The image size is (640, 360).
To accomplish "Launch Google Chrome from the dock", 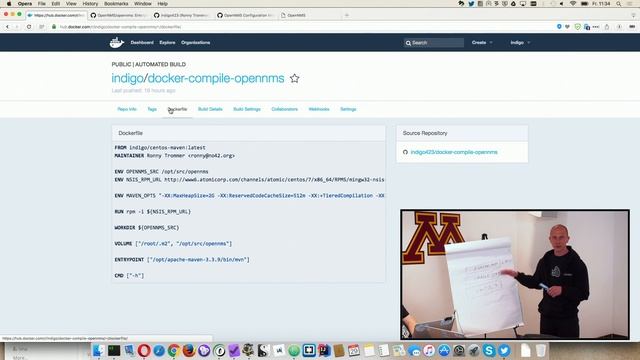I will click(x=174, y=351).
